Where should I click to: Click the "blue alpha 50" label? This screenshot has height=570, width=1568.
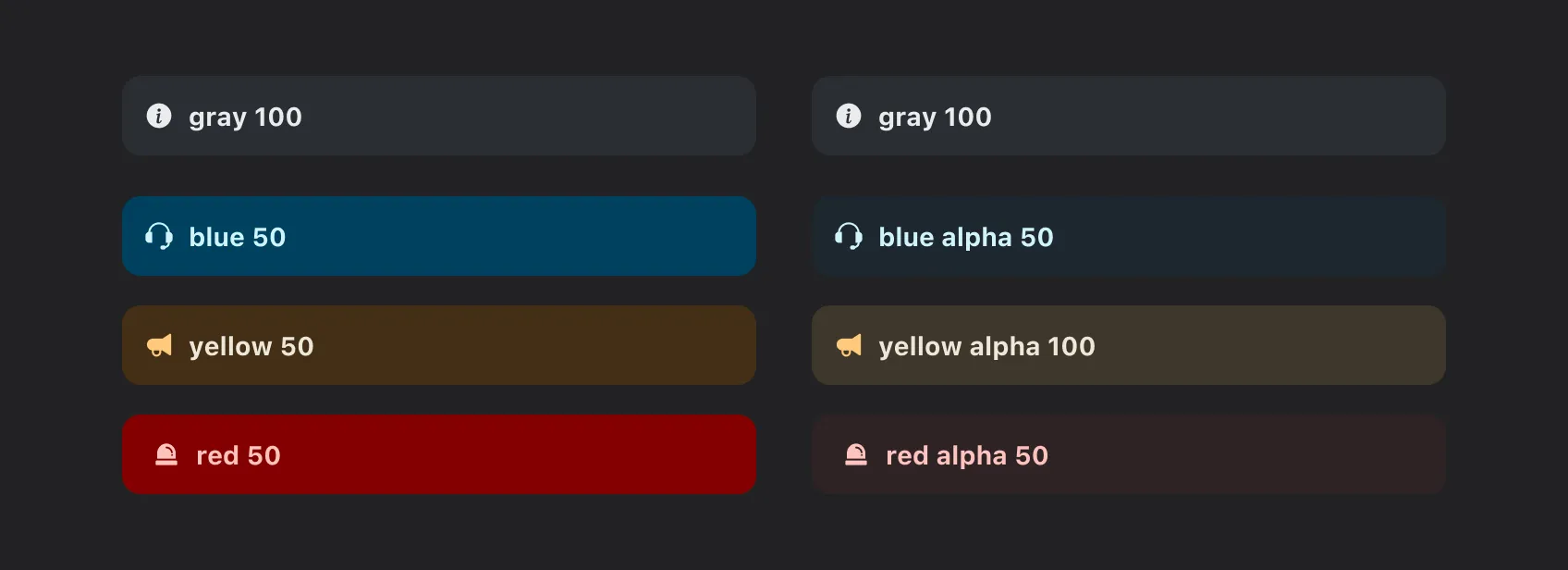coord(966,238)
